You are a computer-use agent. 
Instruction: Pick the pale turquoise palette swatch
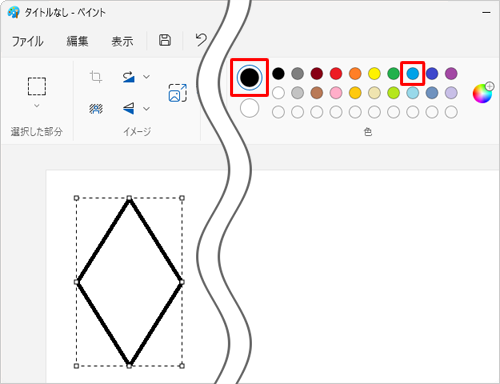(413, 93)
